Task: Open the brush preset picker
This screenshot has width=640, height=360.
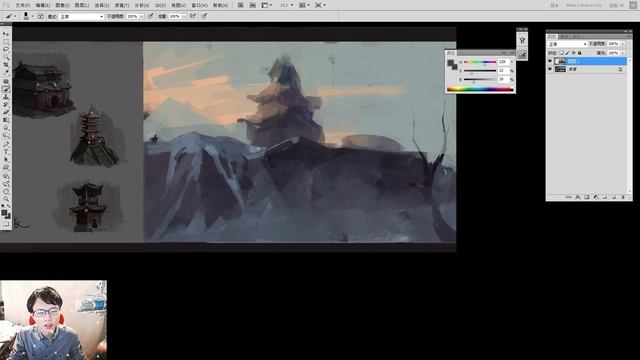Action: point(28,16)
